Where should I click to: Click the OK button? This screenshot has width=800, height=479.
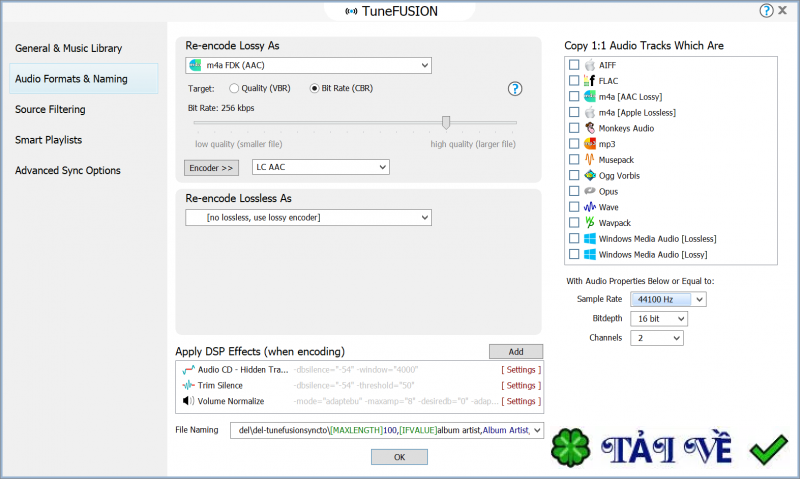[x=399, y=457]
